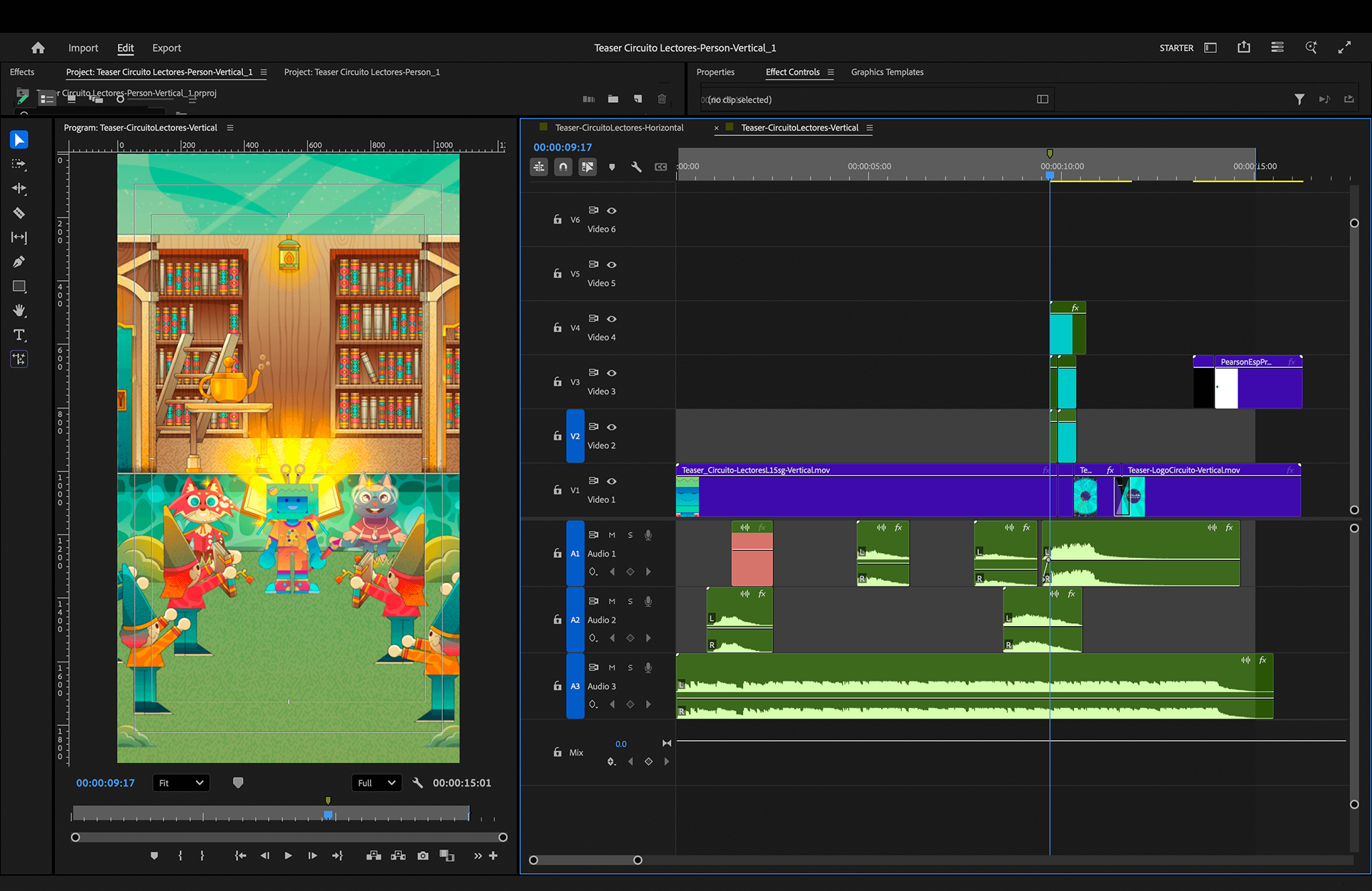Toggle snap in timeline

(563, 166)
